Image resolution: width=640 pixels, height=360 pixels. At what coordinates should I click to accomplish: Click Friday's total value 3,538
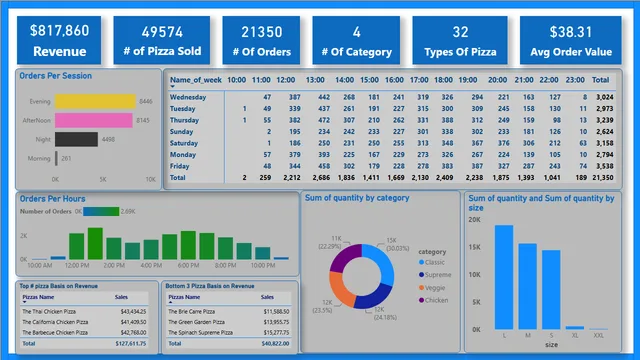[604, 166]
